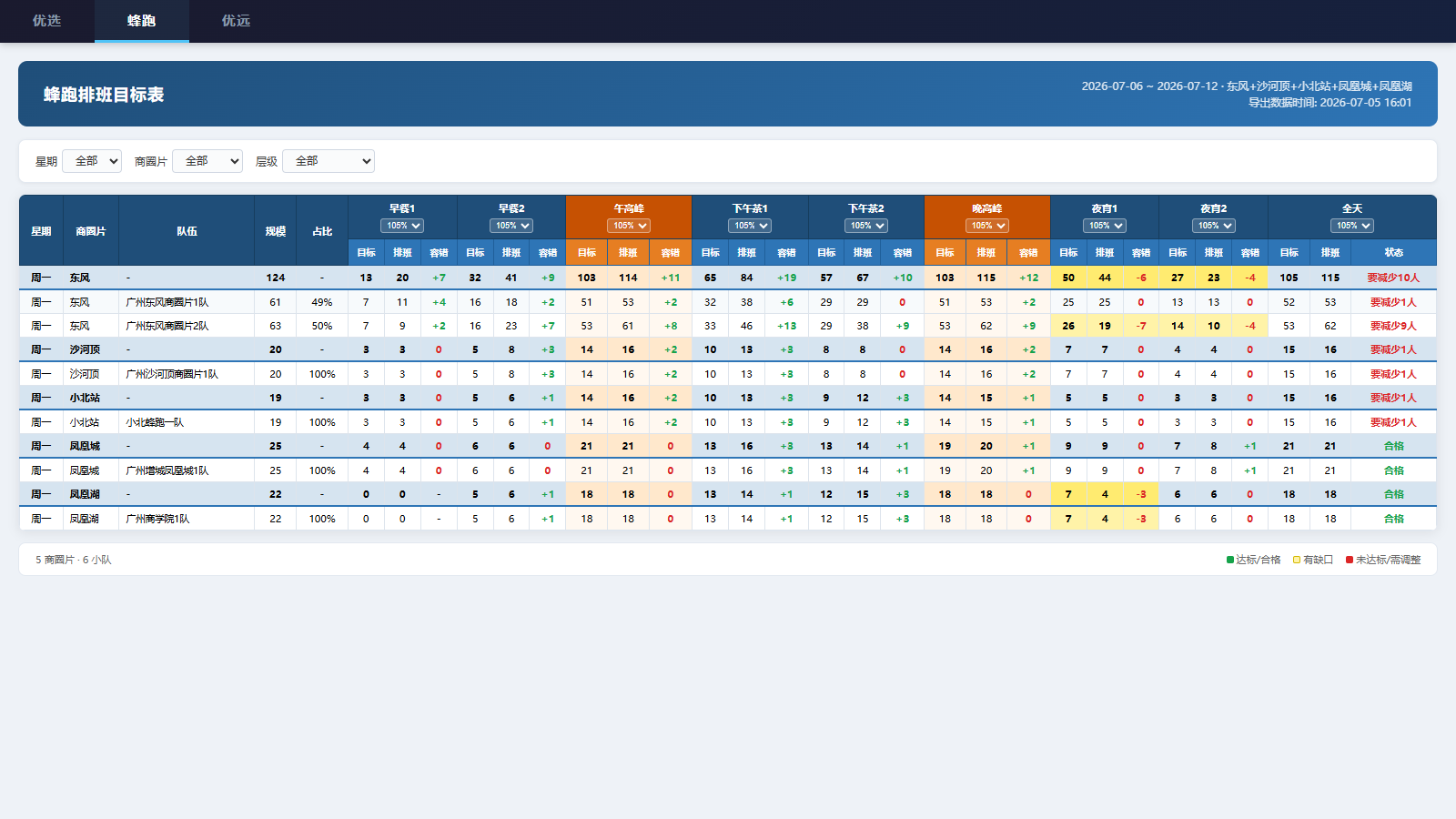Open the 夜宵1 percentage dropdown

click(1105, 226)
